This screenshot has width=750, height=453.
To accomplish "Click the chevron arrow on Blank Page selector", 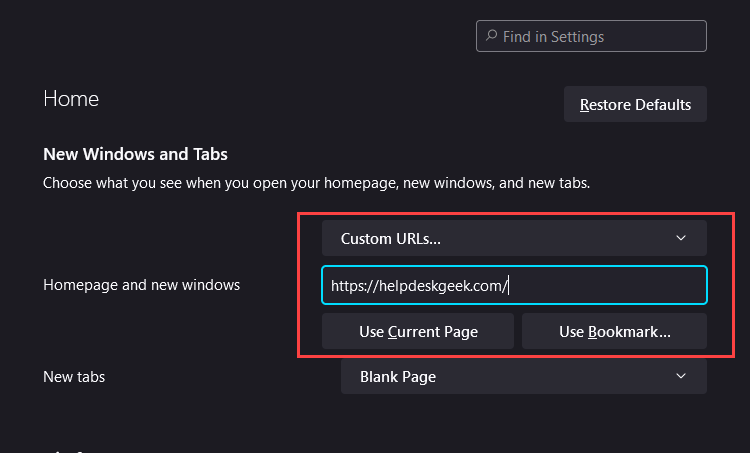I will (681, 376).
